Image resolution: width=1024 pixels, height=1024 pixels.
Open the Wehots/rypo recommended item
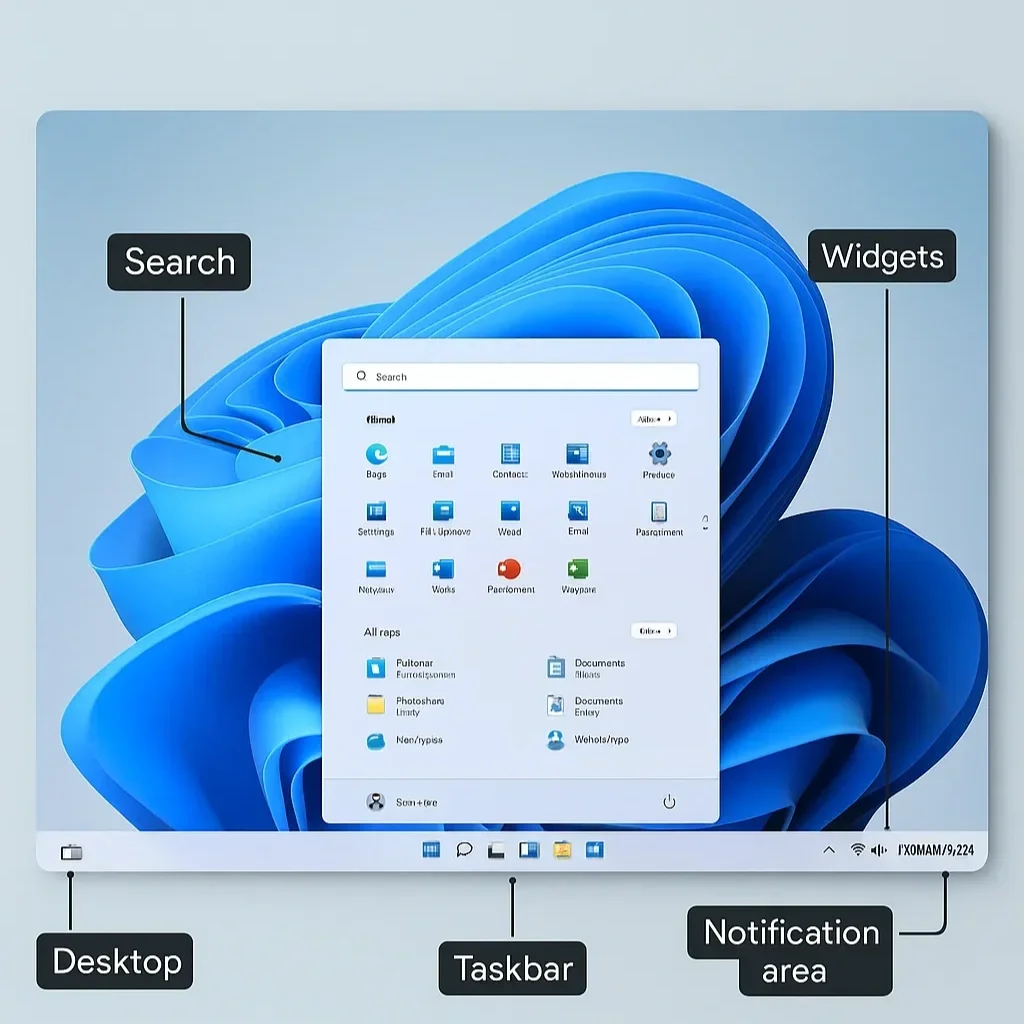[588, 740]
